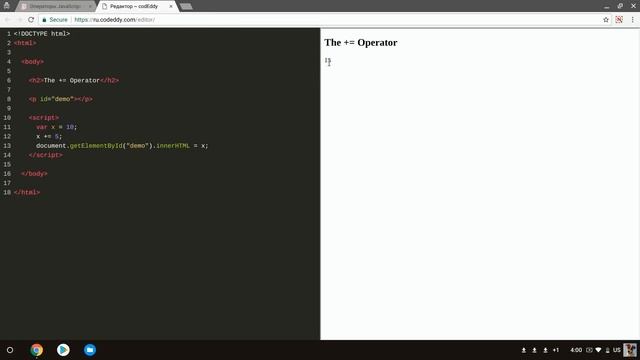Click the closing </body> tag line
The image size is (640, 360).
[x=34, y=173]
